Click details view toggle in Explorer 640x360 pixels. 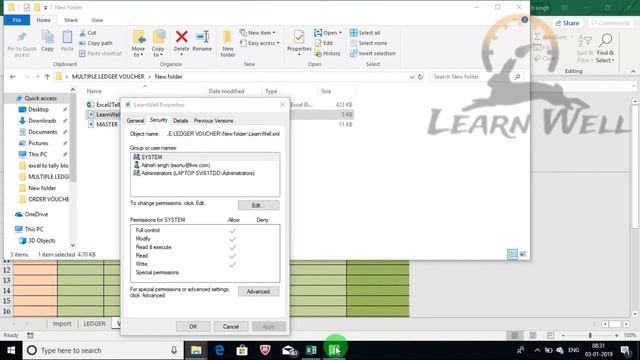click(512, 254)
